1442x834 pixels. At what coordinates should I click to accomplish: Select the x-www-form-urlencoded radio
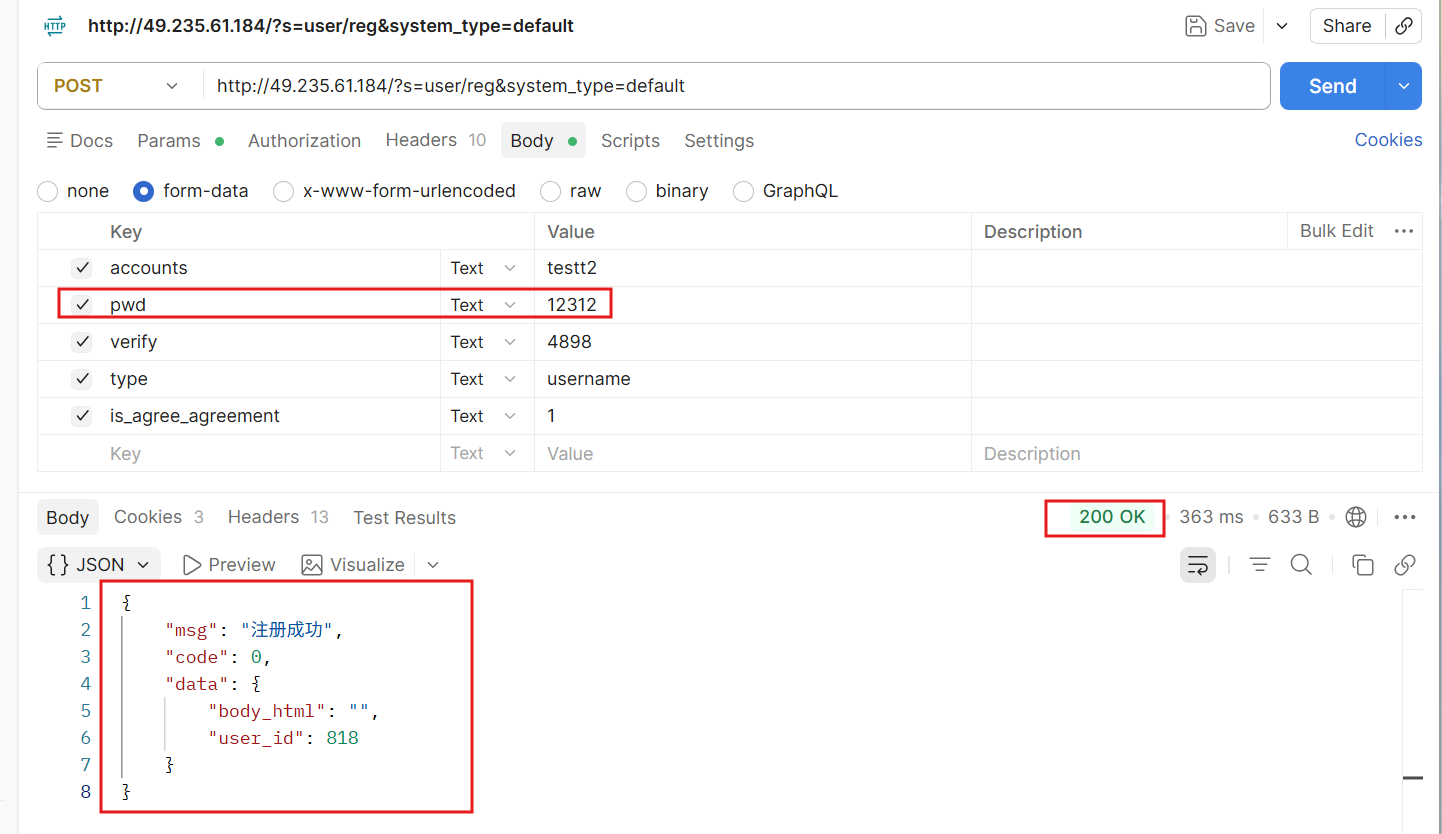[283, 191]
